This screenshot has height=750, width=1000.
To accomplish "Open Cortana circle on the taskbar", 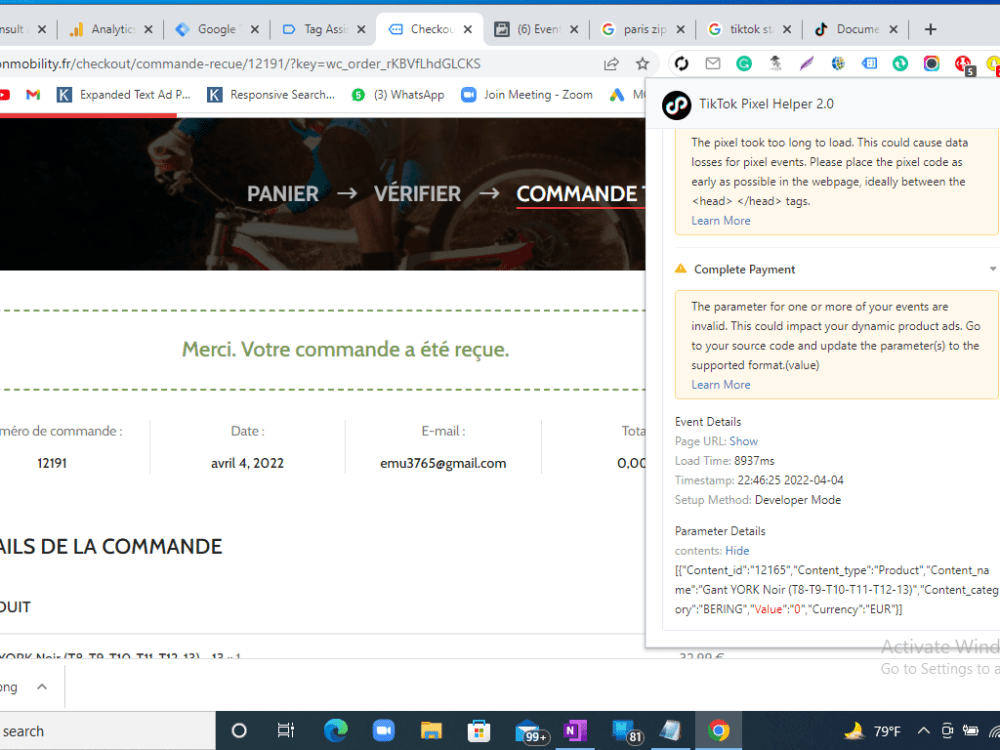I will click(239, 731).
